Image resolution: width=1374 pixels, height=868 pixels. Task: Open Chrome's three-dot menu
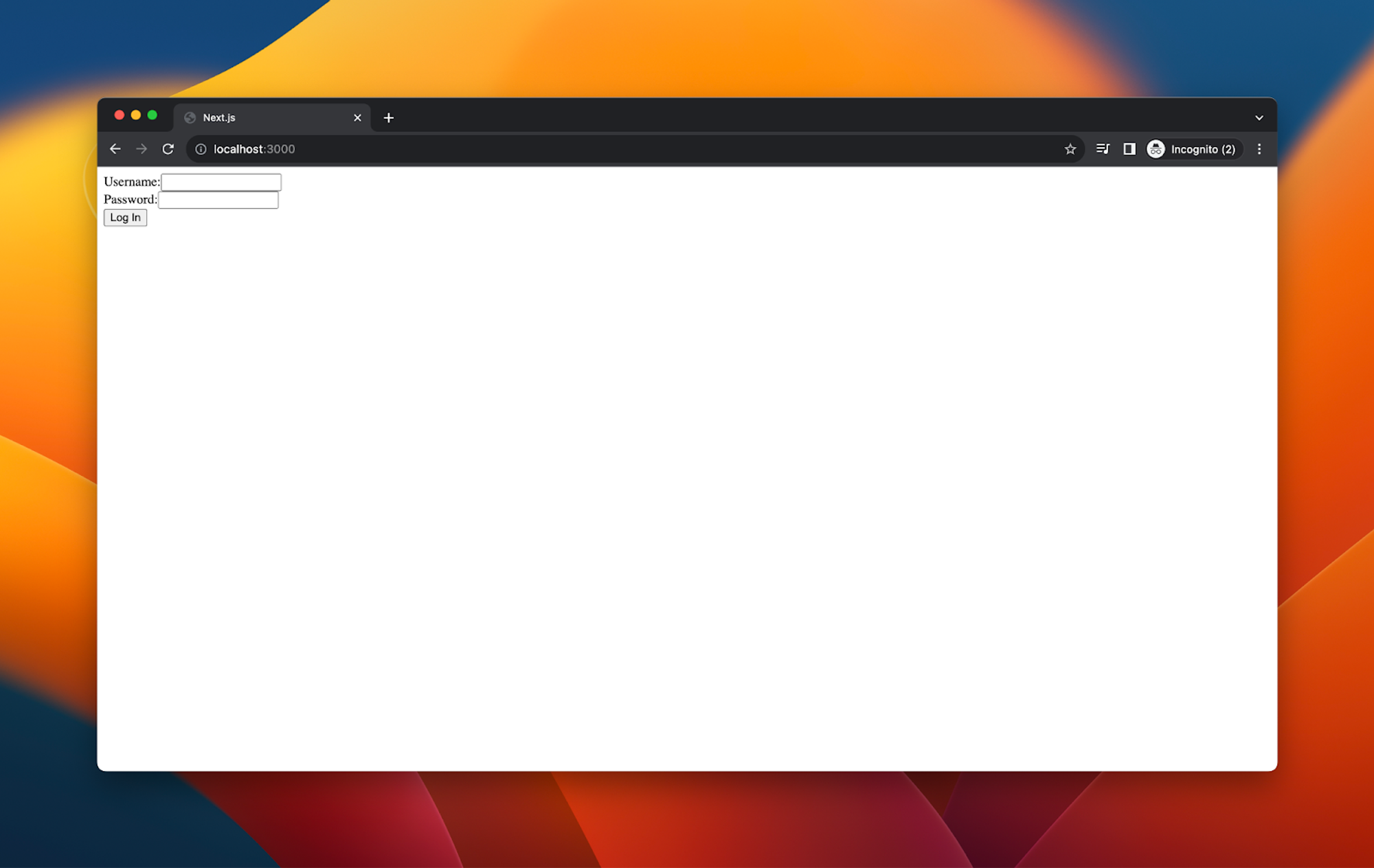point(1259,149)
